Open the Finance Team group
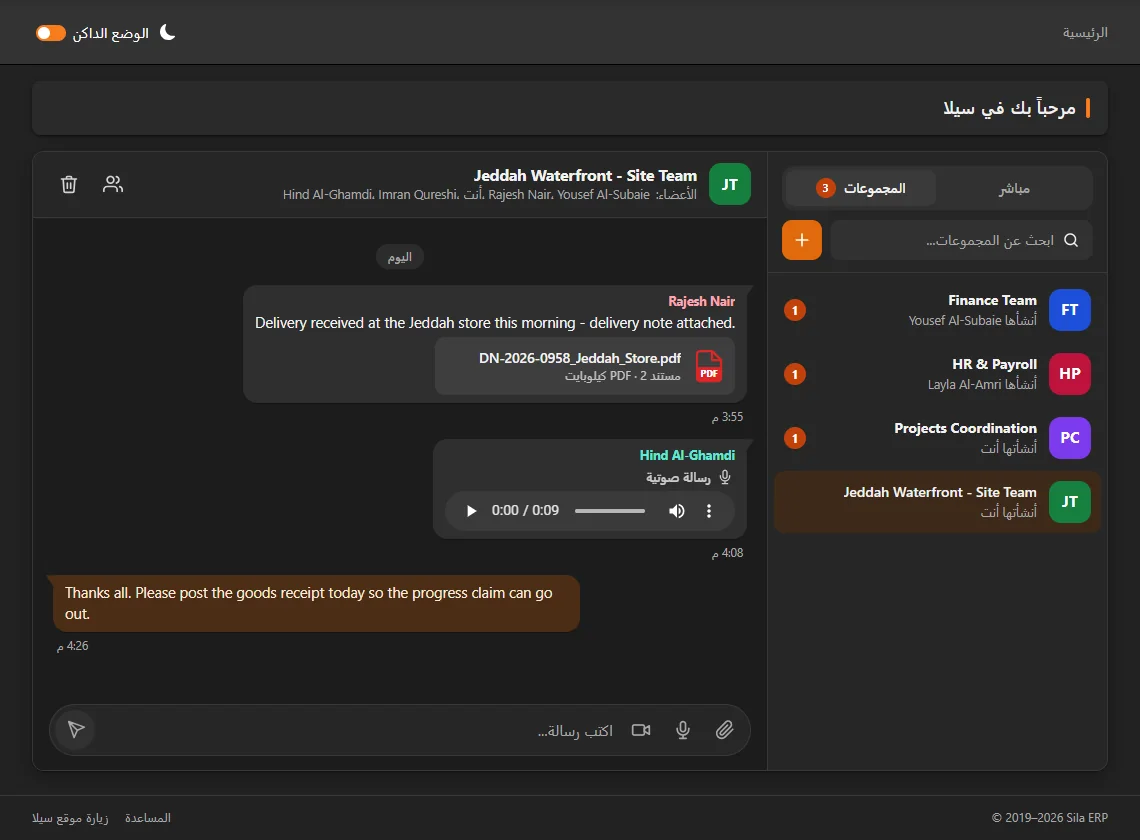 [937, 311]
